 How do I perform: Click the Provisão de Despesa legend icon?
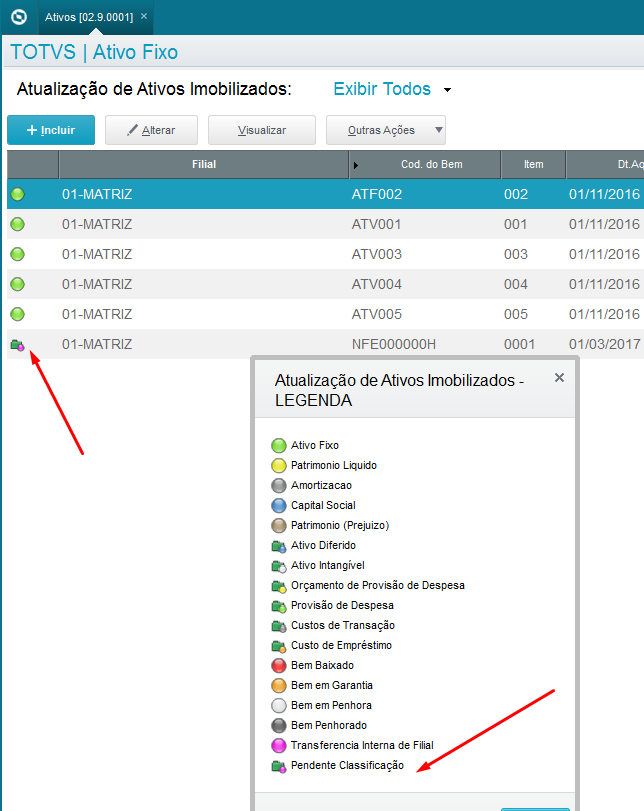pos(279,606)
